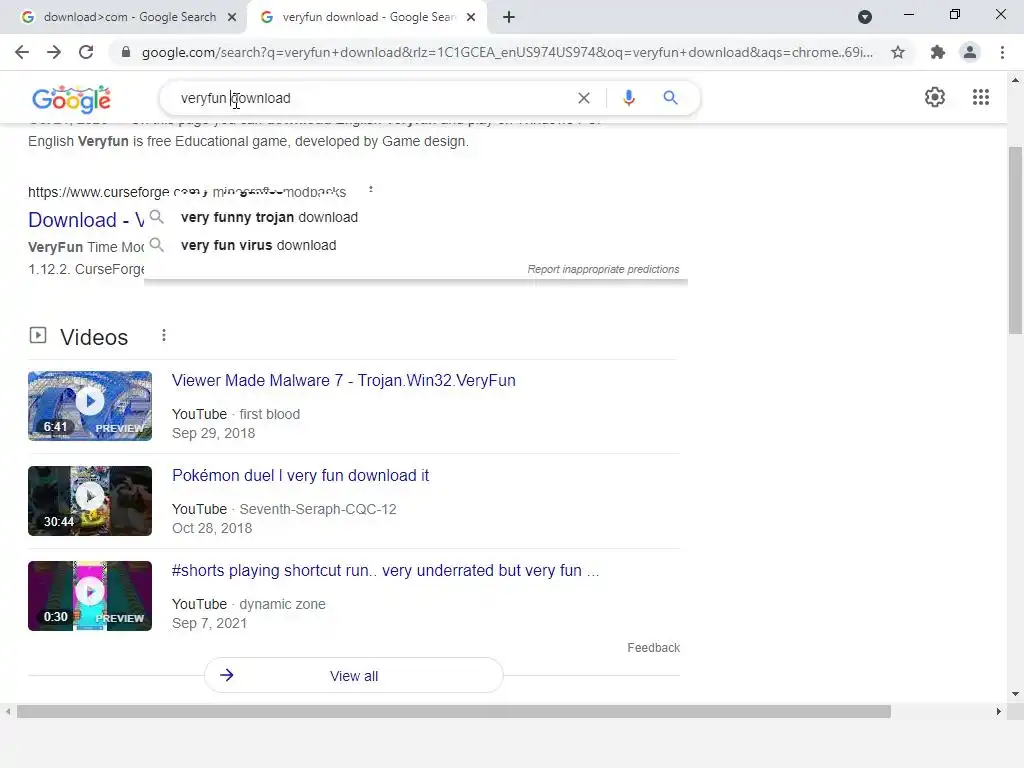Click the dynamic zone channel name

282,604
